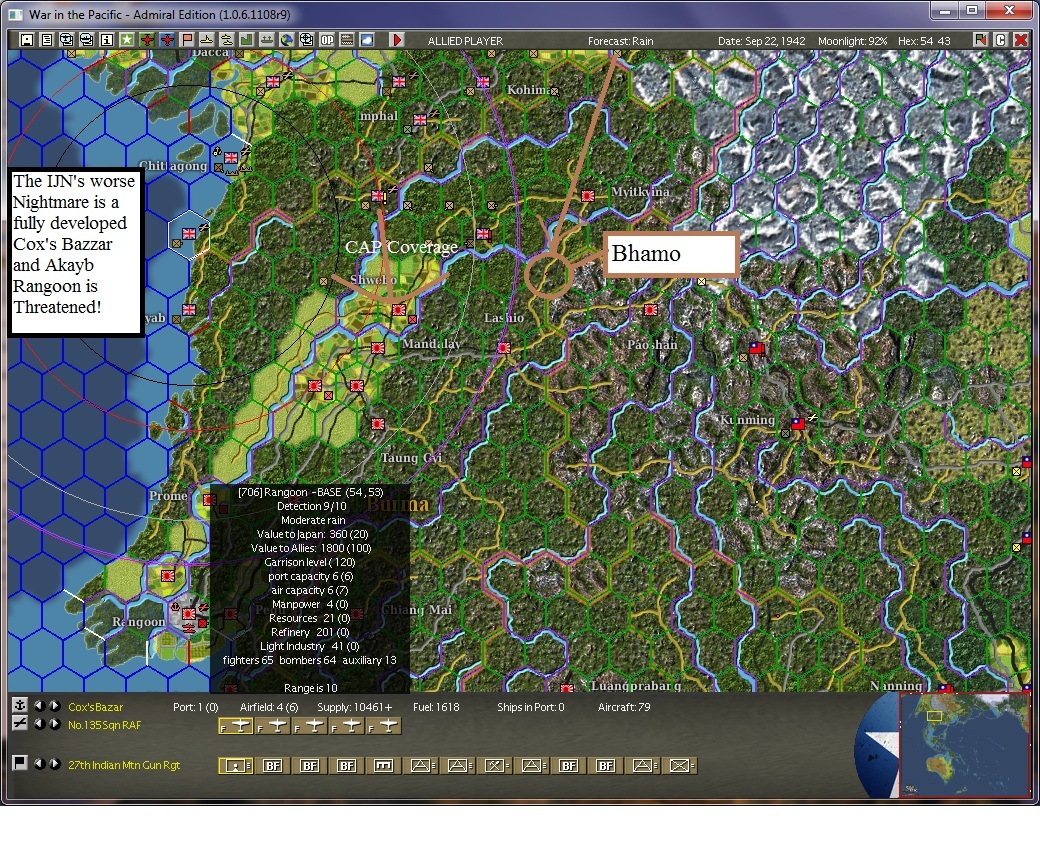Screen dimensions: 1040x862
Task: Show next air unit after No.135 Sqn RAF
Action: click(x=55, y=724)
